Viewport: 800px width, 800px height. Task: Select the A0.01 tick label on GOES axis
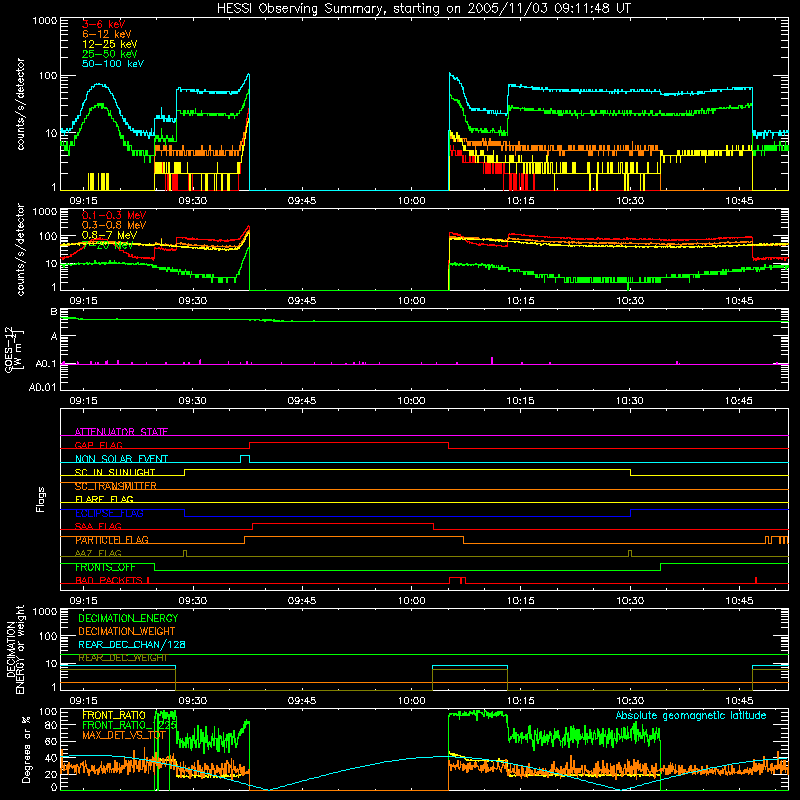43,387
